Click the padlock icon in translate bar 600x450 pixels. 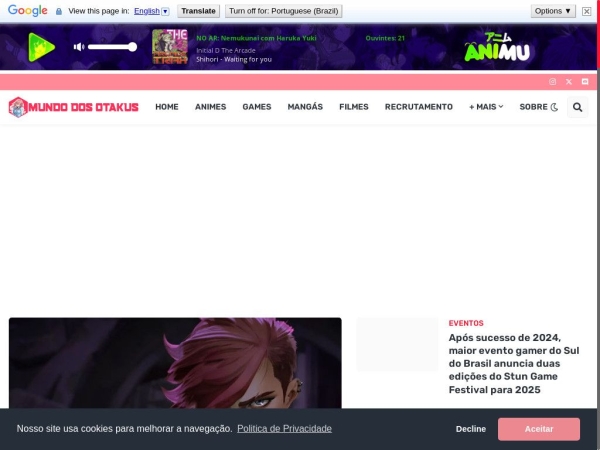pos(59,11)
